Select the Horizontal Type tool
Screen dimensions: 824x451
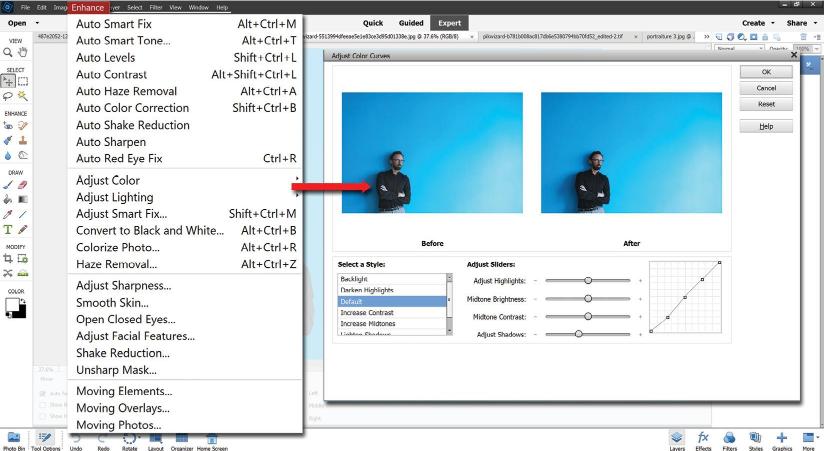[7, 229]
